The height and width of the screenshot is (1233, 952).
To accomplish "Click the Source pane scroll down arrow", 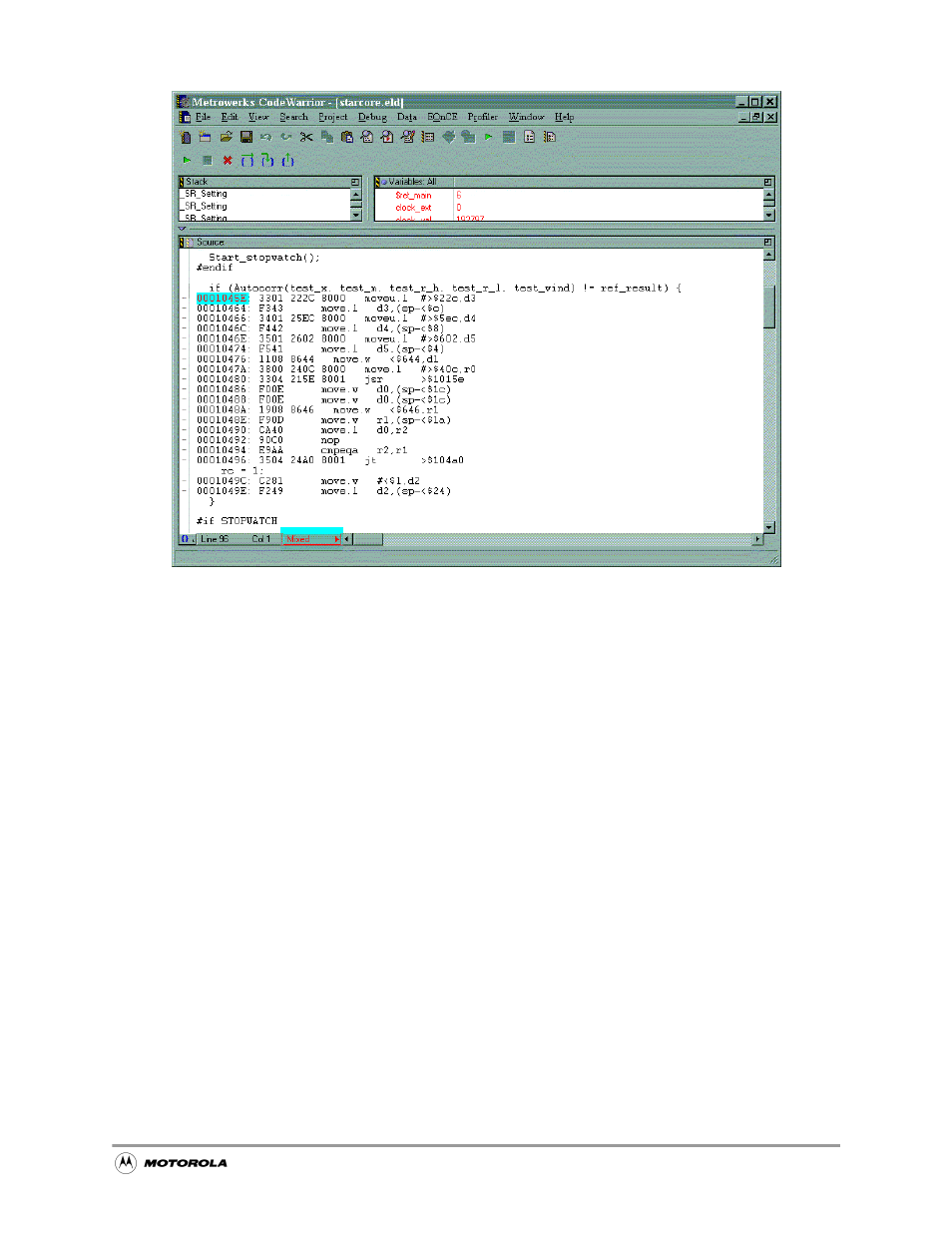I will tap(768, 527).
